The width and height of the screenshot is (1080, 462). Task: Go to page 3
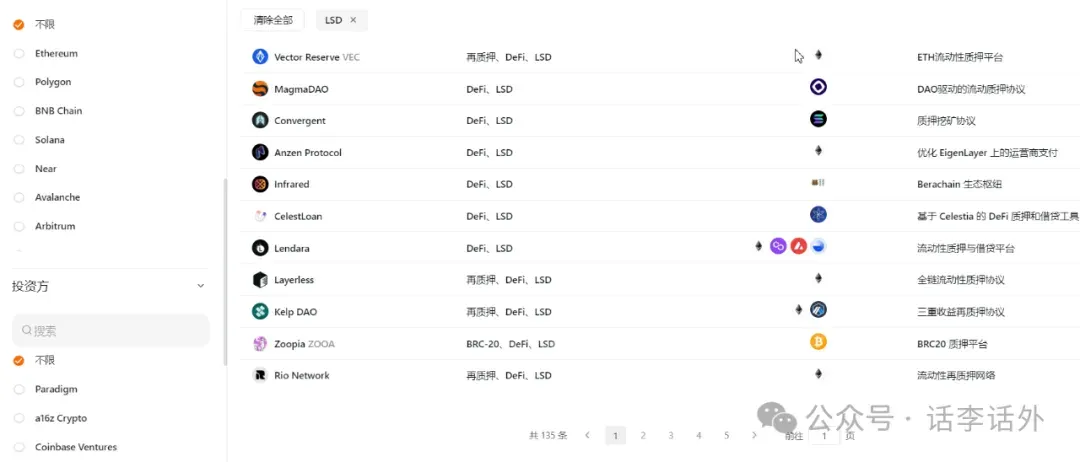pyautogui.click(x=671, y=435)
